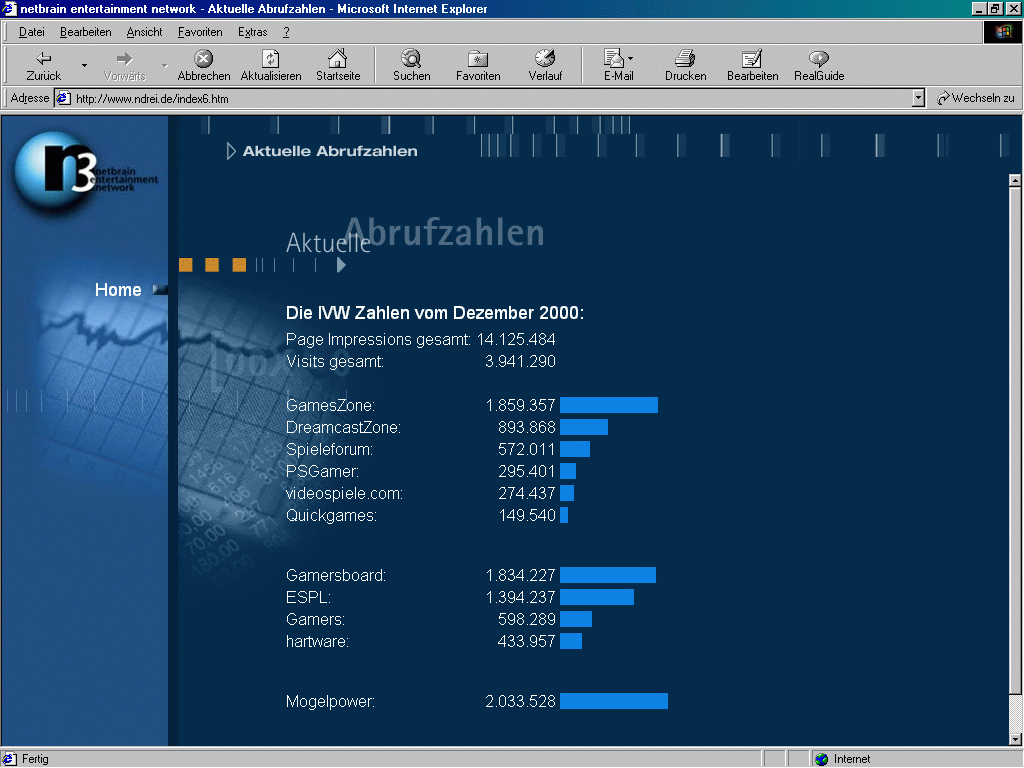Print the page with Drucken
The width and height of the screenshot is (1024, 768).
[685, 59]
